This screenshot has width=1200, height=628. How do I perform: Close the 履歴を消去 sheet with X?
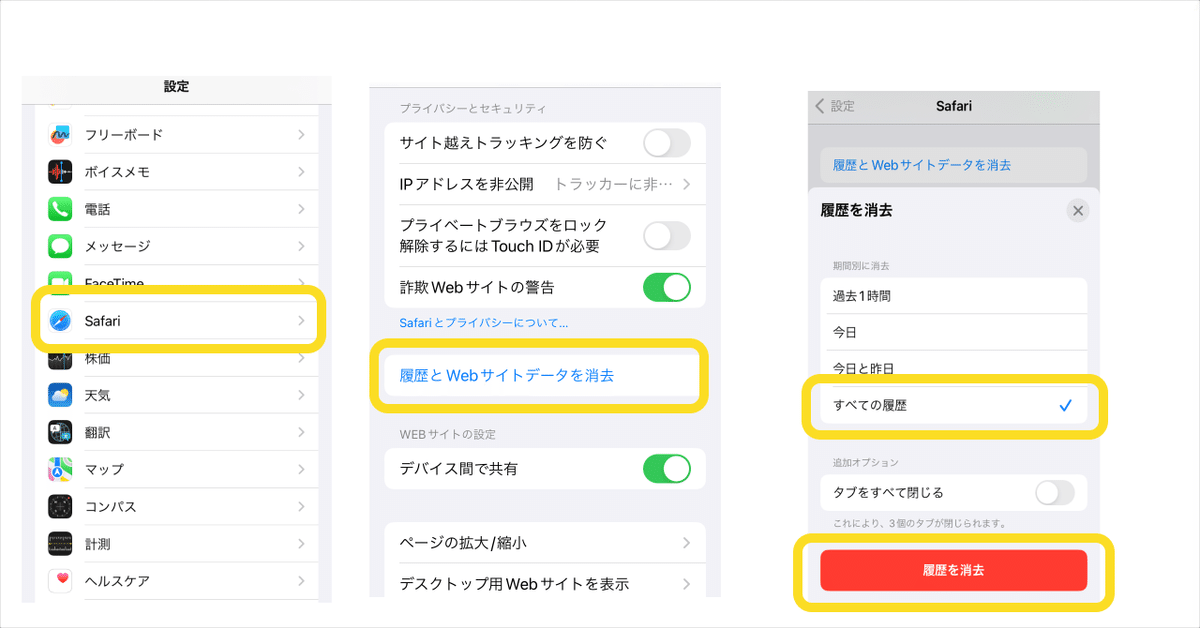pos(1077,210)
